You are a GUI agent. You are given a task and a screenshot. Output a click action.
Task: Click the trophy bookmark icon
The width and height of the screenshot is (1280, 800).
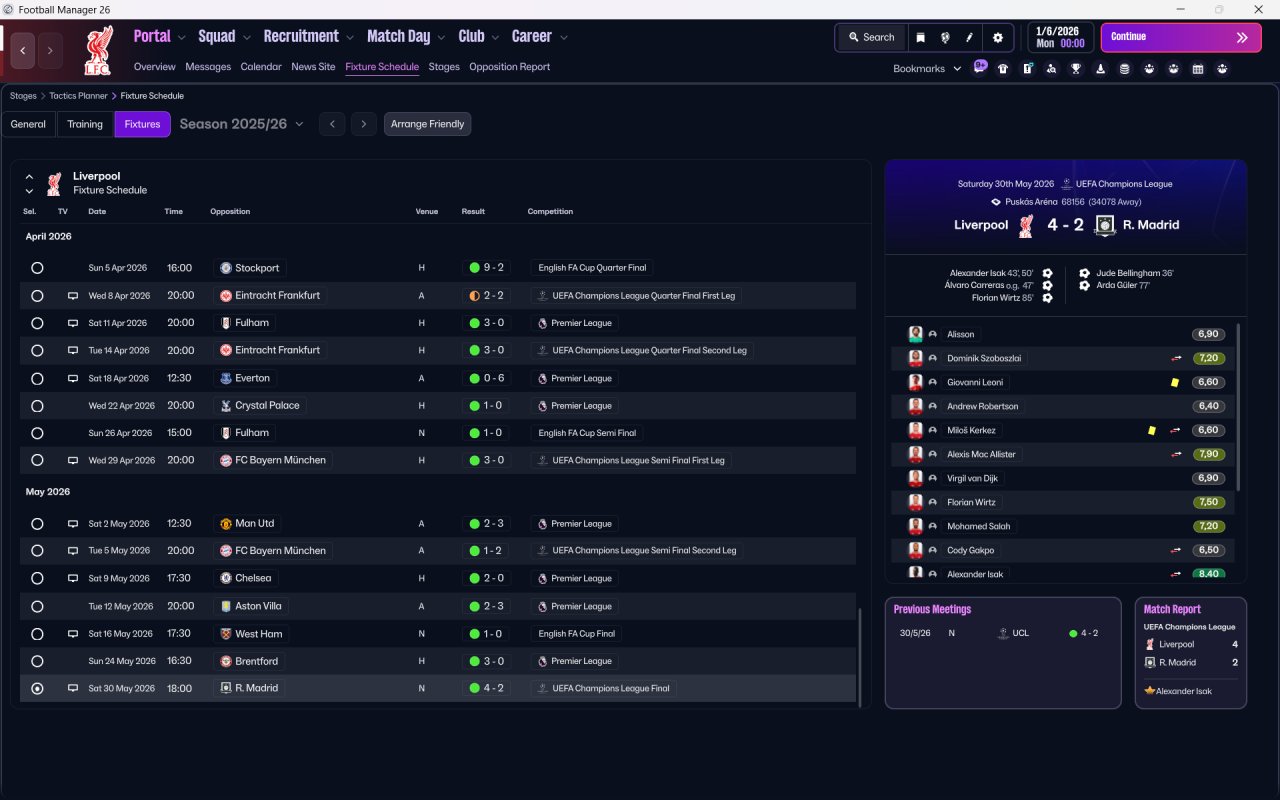tap(1076, 69)
